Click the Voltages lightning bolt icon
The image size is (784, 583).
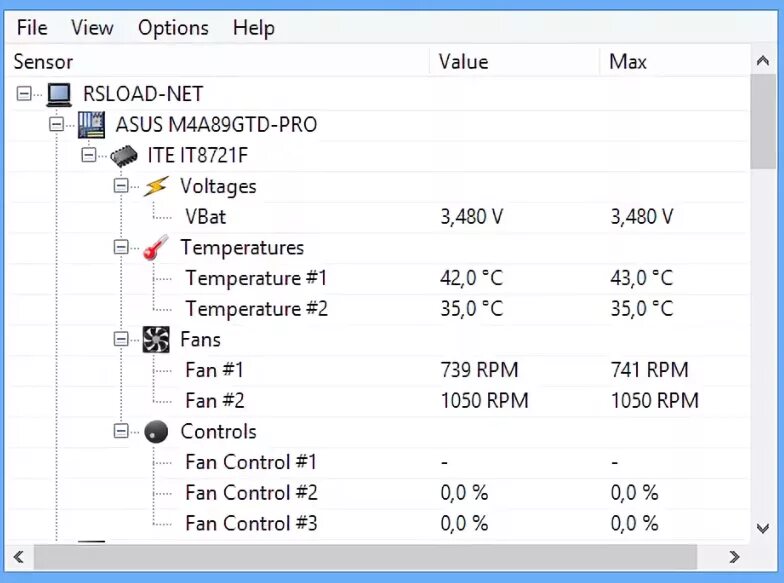(156, 186)
